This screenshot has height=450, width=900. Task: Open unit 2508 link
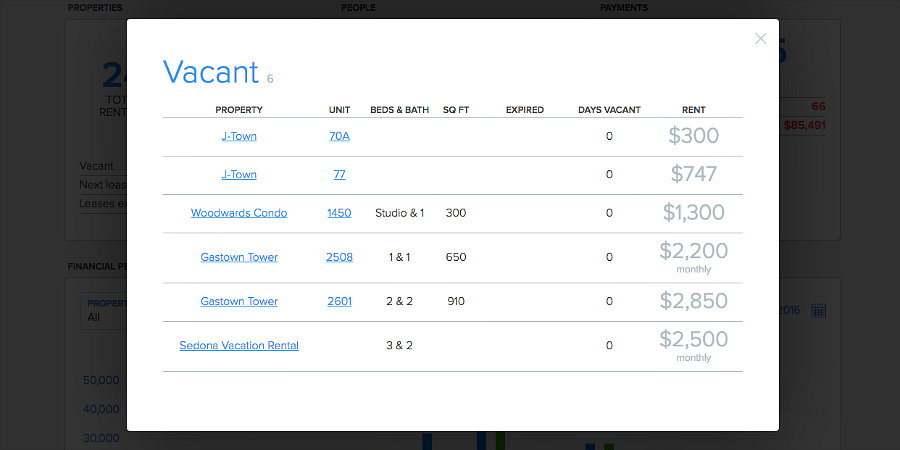pyautogui.click(x=339, y=257)
